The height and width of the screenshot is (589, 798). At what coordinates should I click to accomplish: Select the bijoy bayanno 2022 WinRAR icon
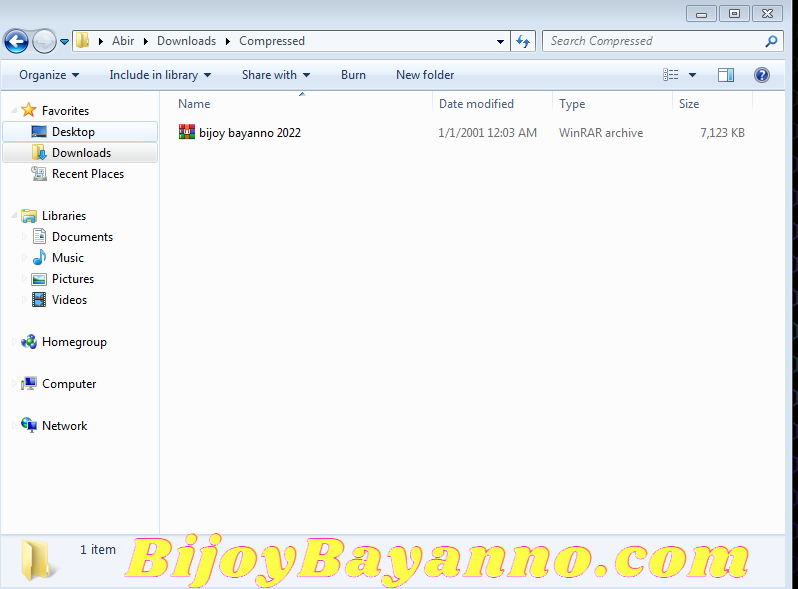187,132
